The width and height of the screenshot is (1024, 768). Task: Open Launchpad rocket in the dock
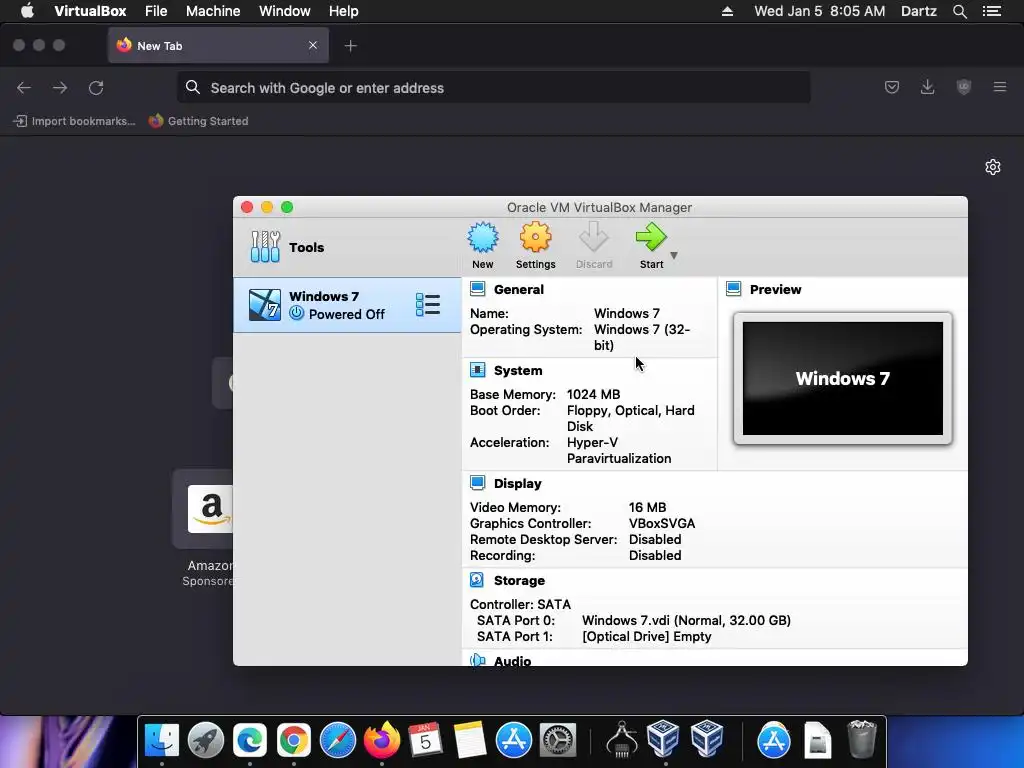[x=206, y=740]
